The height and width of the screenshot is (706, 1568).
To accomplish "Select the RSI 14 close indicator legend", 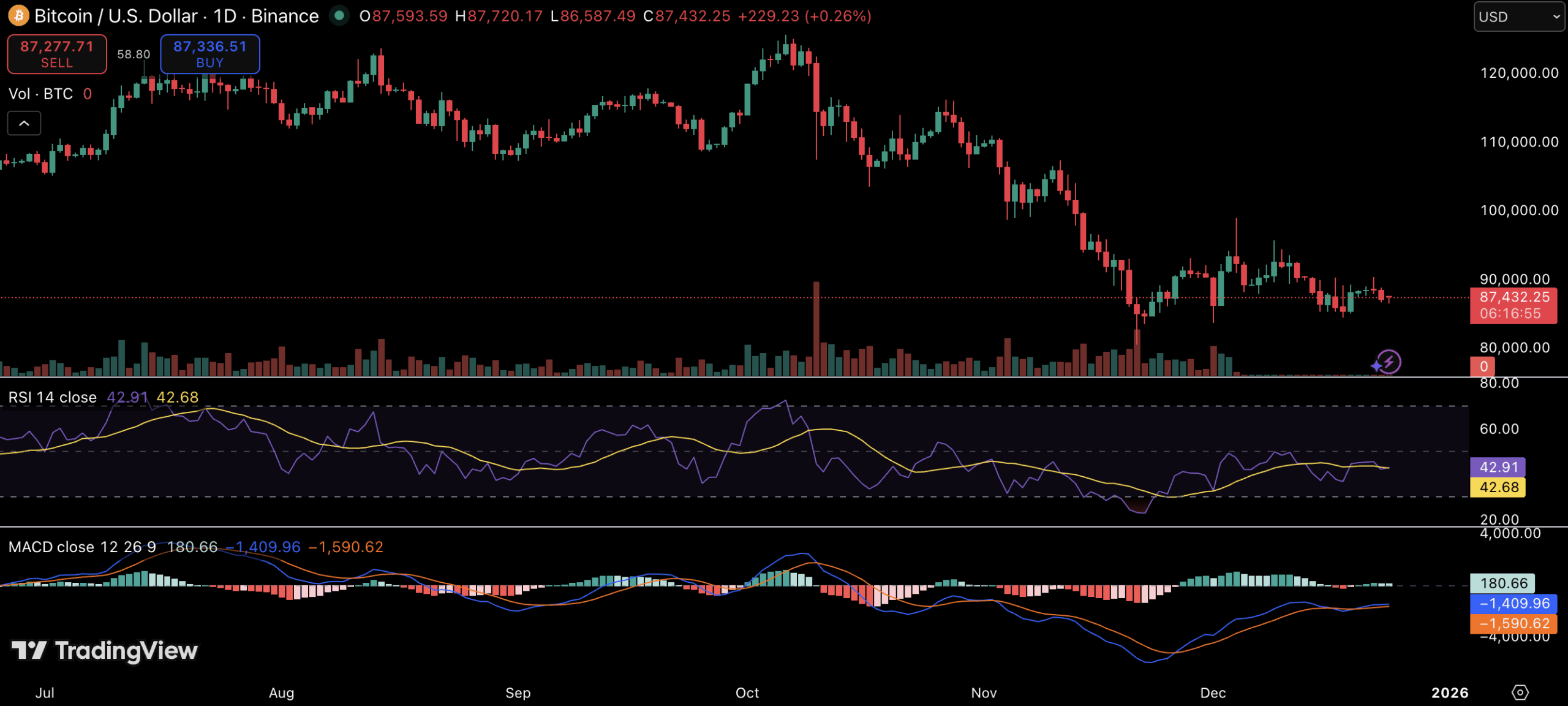I will tap(53, 397).
